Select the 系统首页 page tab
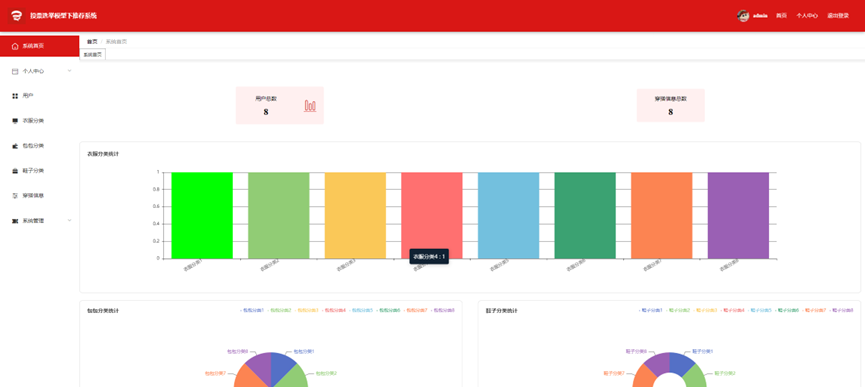Image resolution: width=865 pixels, height=387 pixels. coord(93,54)
